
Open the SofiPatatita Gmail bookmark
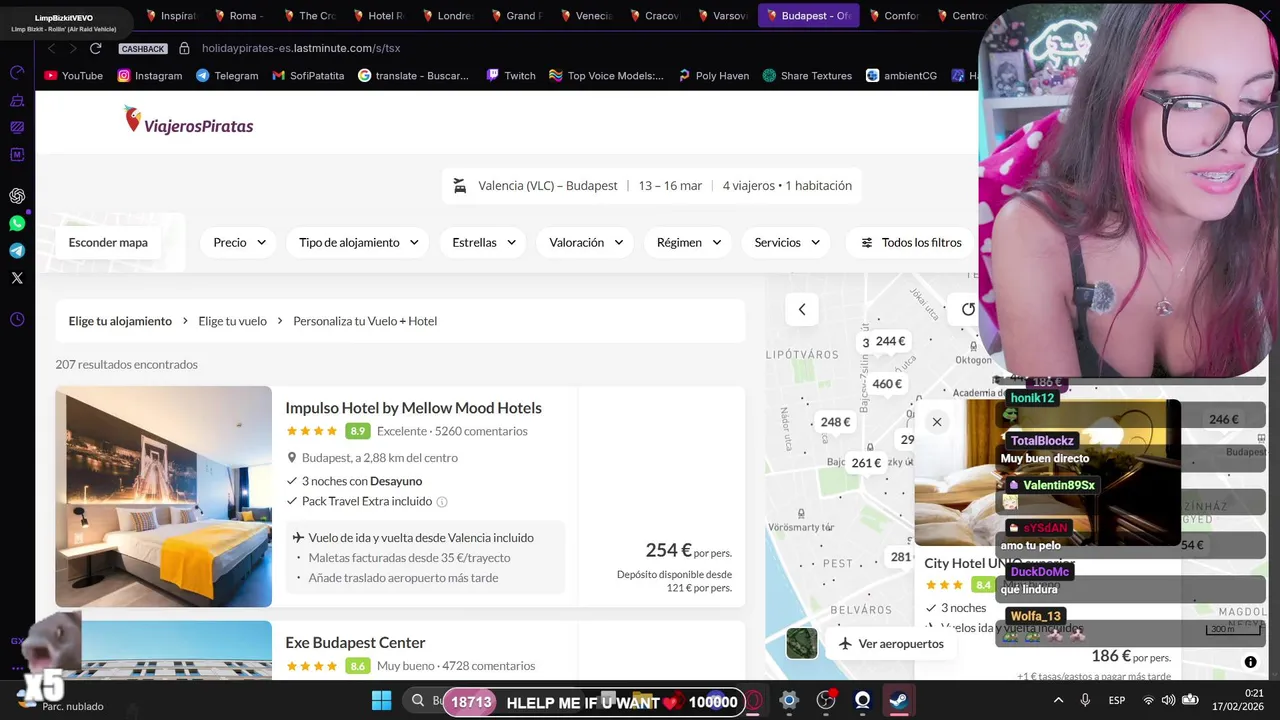point(308,75)
